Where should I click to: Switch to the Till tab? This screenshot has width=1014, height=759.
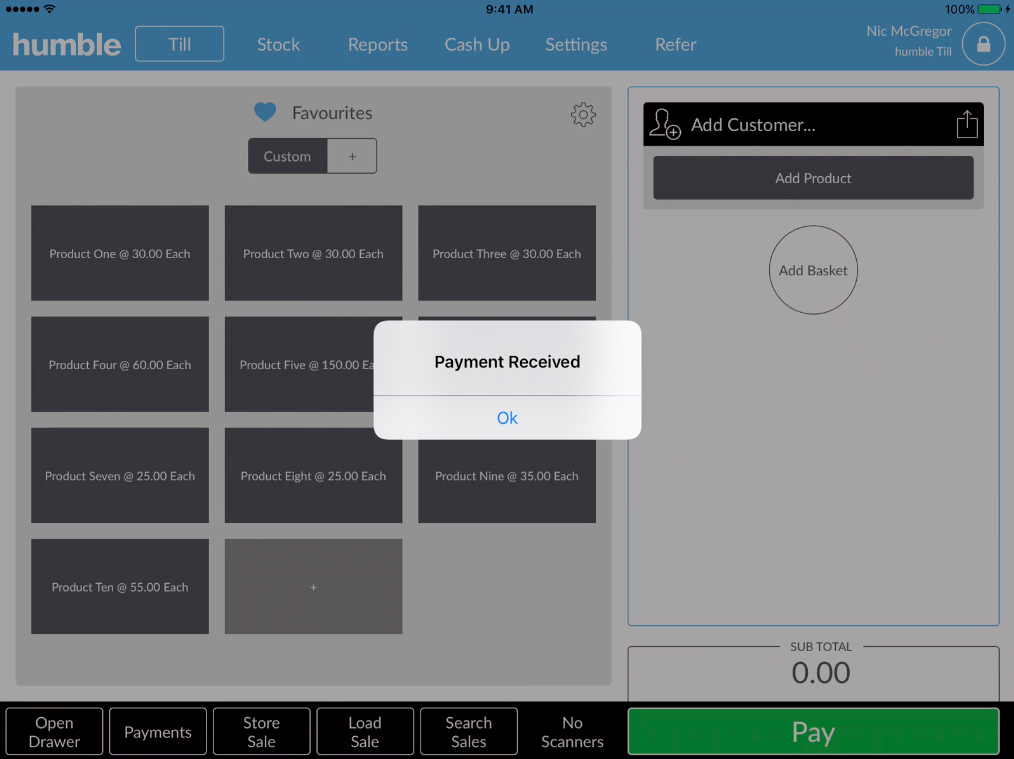pos(179,44)
